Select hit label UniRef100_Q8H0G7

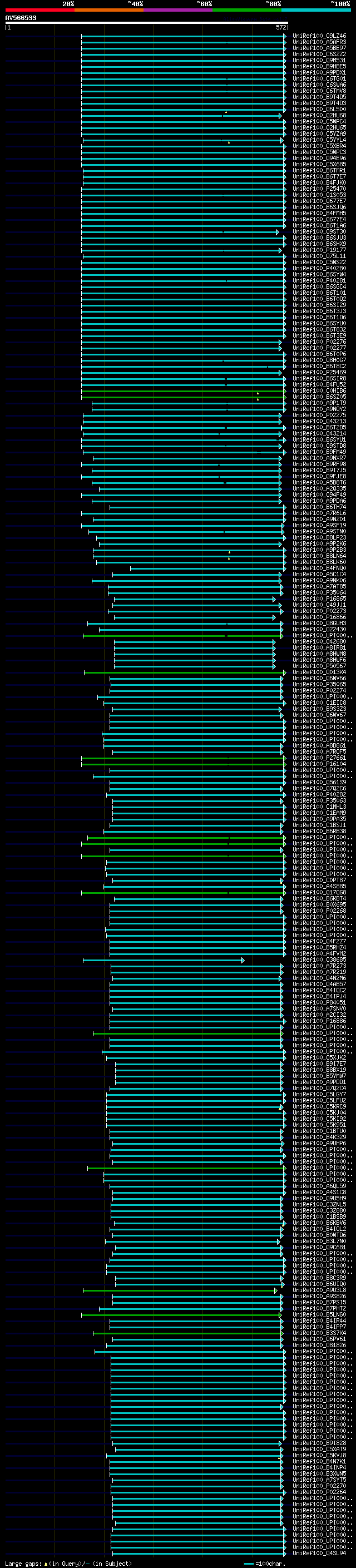[x=319, y=360]
